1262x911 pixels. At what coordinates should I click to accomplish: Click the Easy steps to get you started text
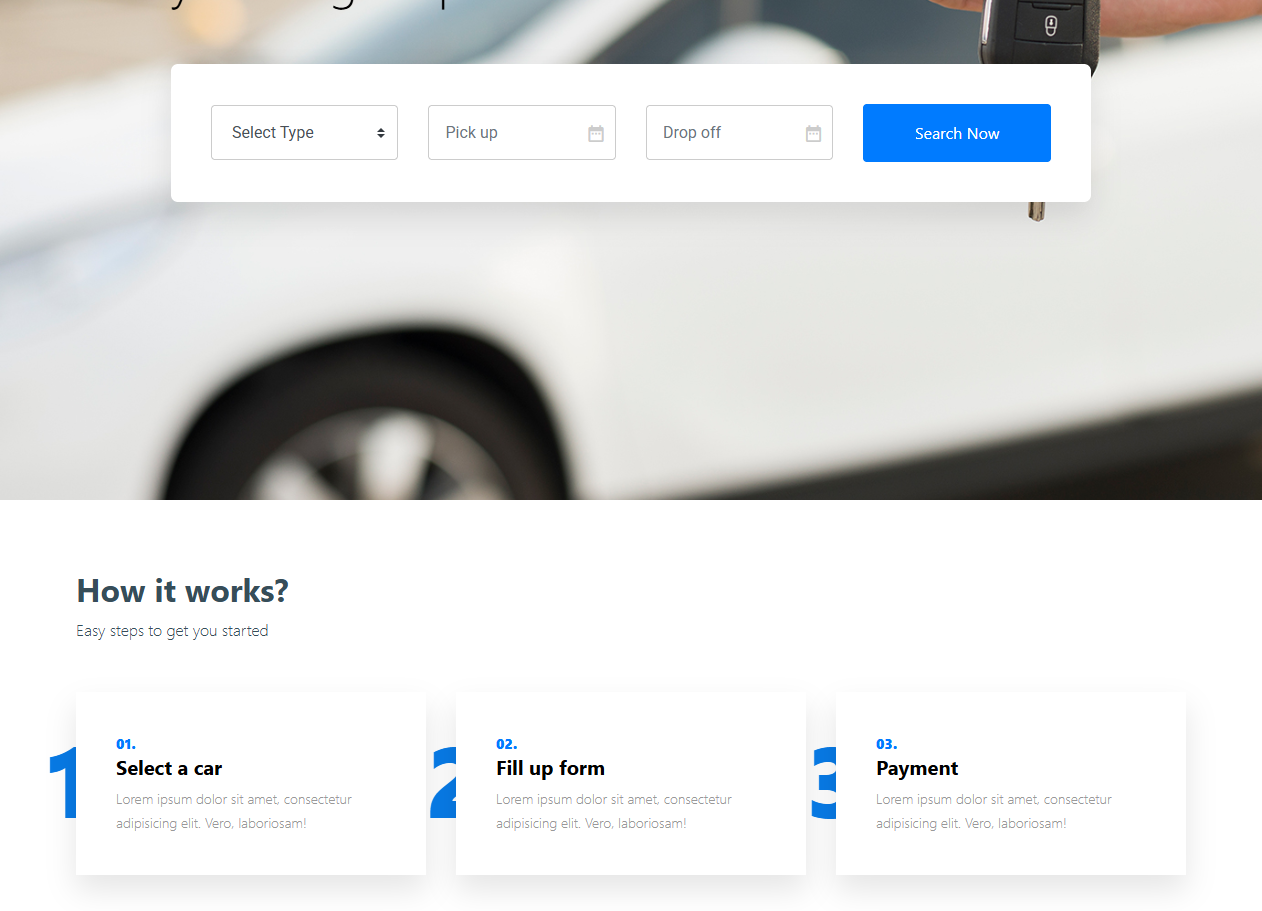click(172, 631)
